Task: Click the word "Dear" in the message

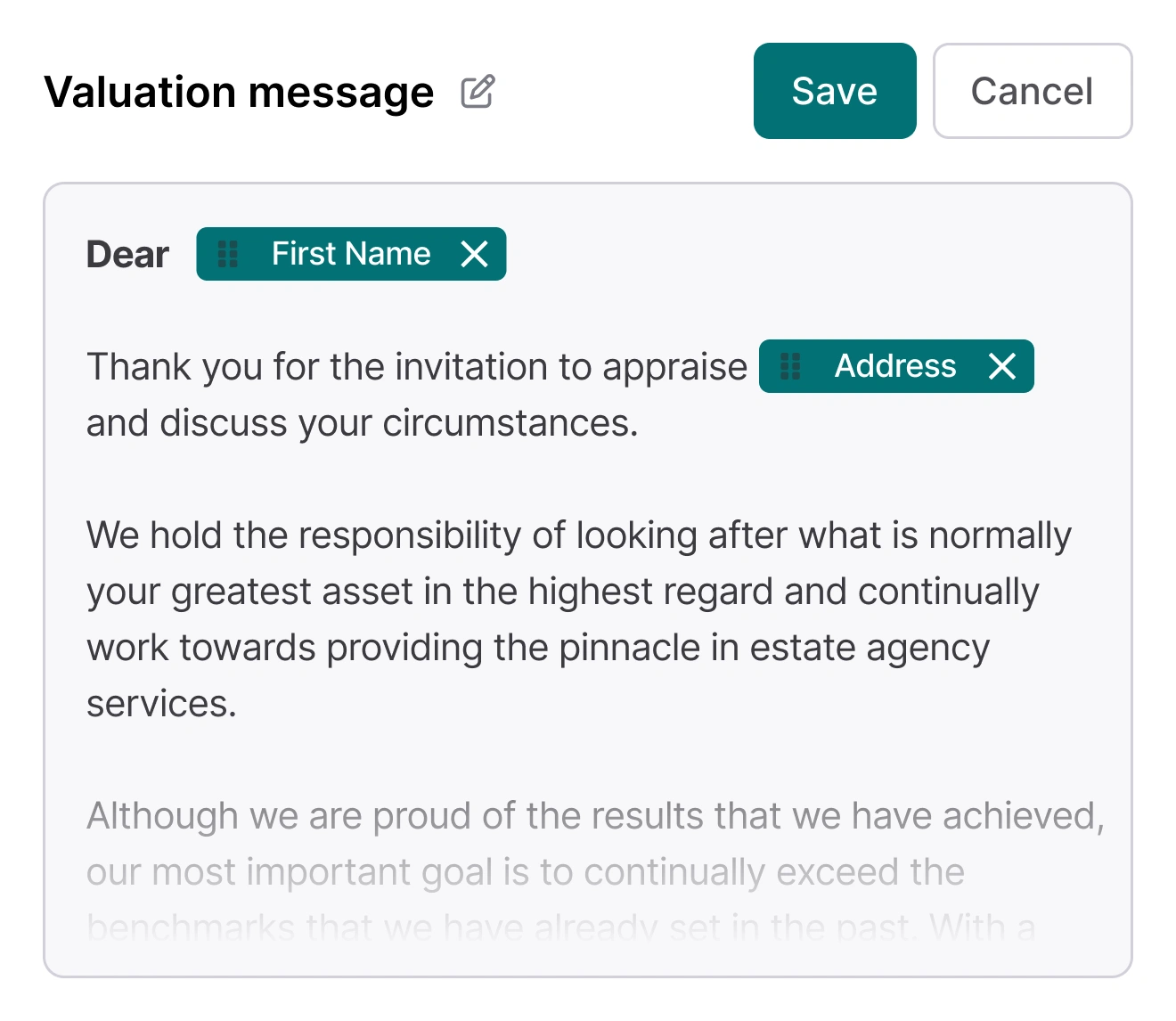Action: pyautogui.click(x=127, y=255)
